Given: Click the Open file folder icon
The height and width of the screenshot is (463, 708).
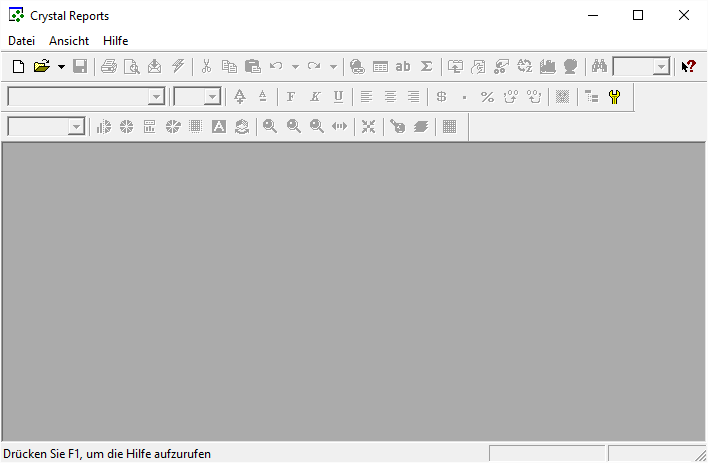Looking at the screenshot, I should coord(41,67).
